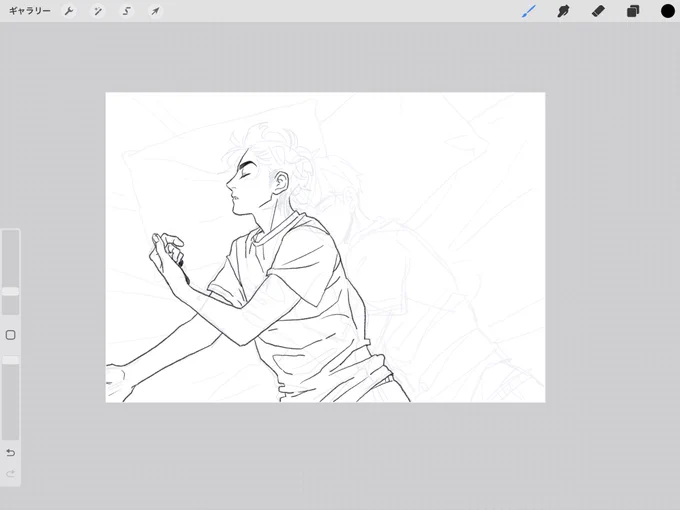Open the Actions wrench menu

click(x=69, y=11)
